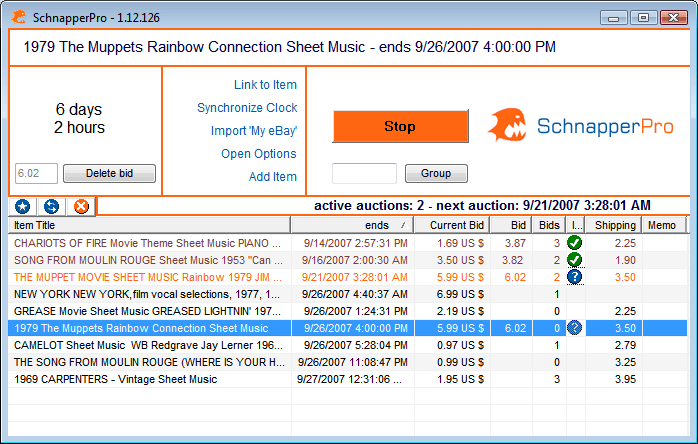
Task: Click current bid 2.19 US $
Action: tap(460, 311)
